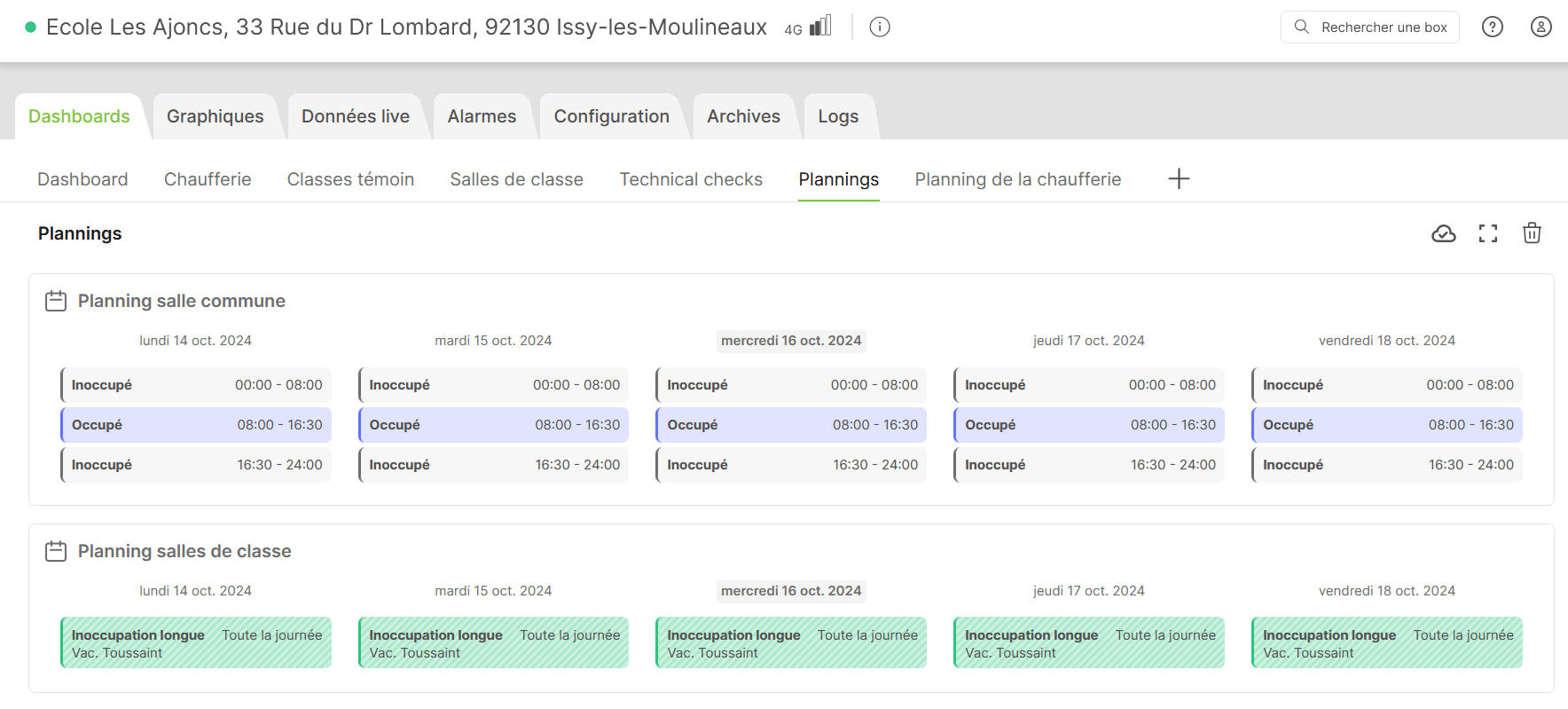Select lundi Inoccupé 00:00 - 08:00 slot
The image size is (1568, 709).
[196, 385]
